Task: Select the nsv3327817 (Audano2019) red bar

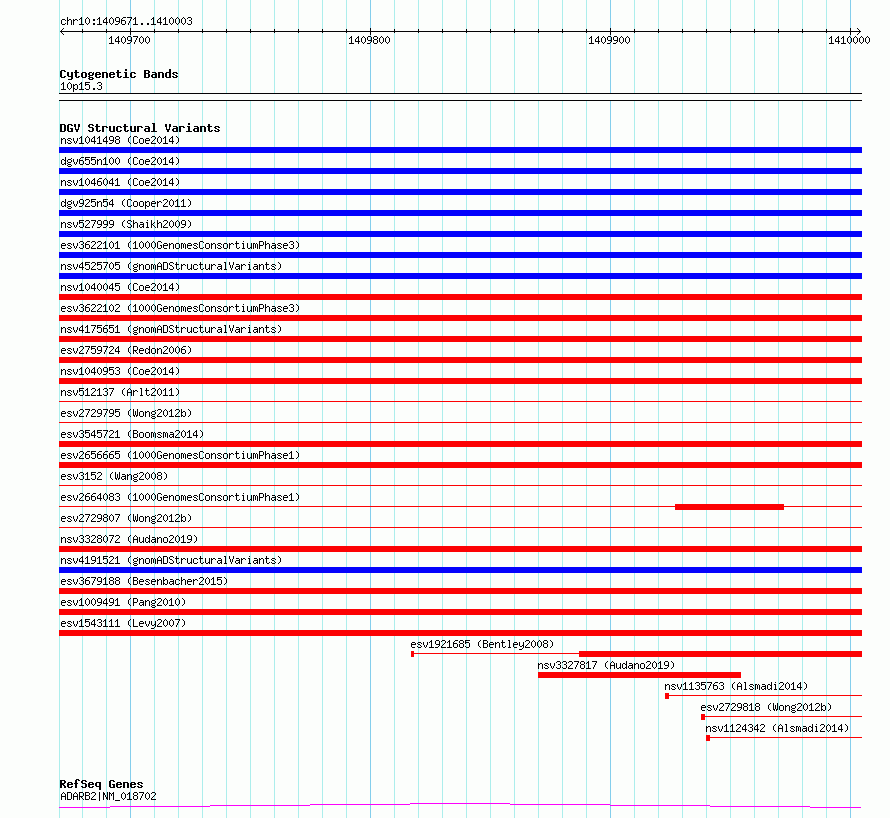Action: [x=639, y=675]
